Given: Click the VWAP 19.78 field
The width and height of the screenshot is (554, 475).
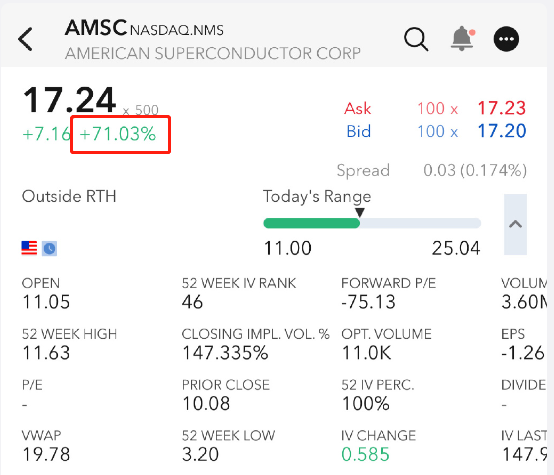Looking at the screenshot, I should (x=46, y=445).
